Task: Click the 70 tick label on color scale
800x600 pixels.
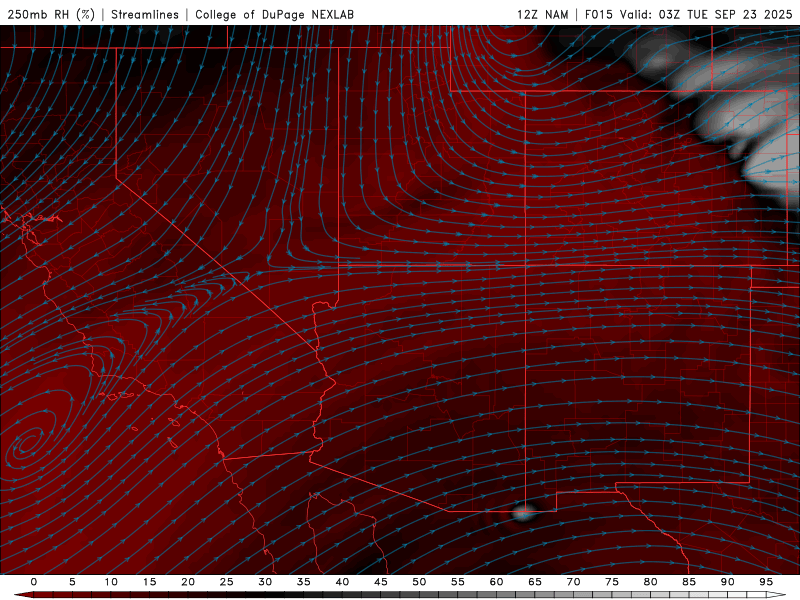Action: [x=573, y=582]
